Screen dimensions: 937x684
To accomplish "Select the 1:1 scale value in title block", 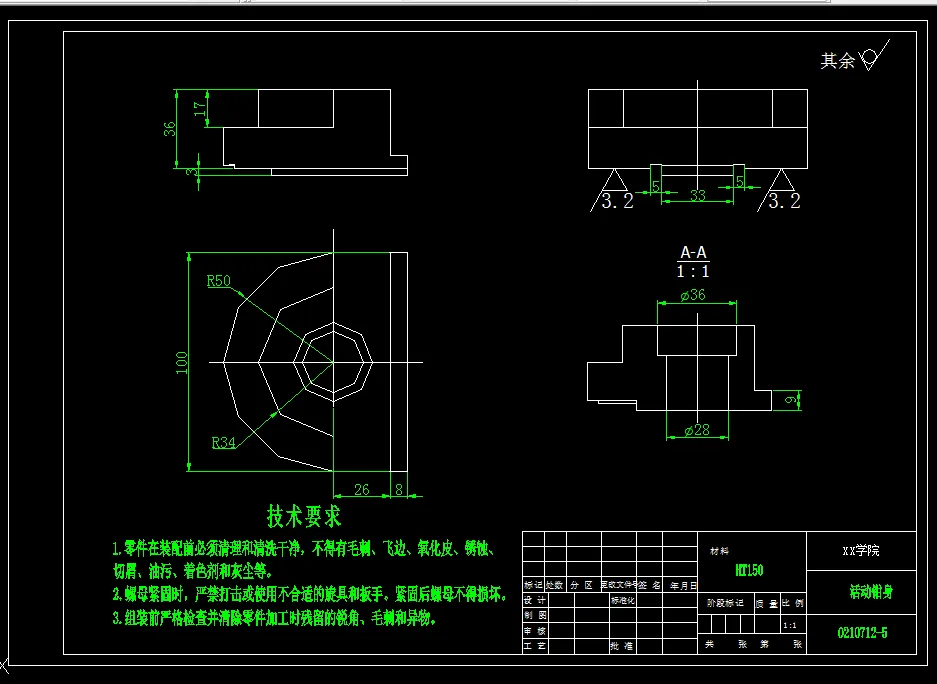I will pyautogui.click(x=789, y=625).
